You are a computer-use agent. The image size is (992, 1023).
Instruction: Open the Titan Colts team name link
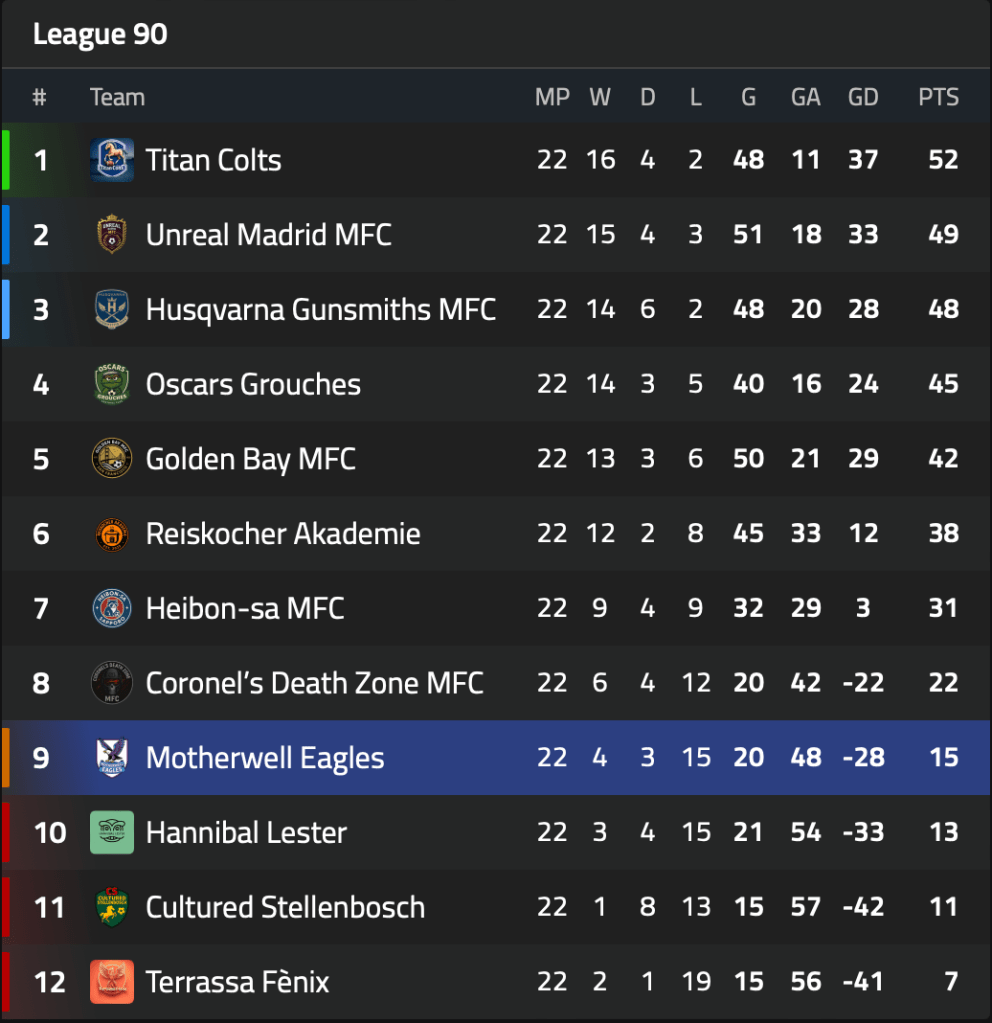[x=213, y=160]
